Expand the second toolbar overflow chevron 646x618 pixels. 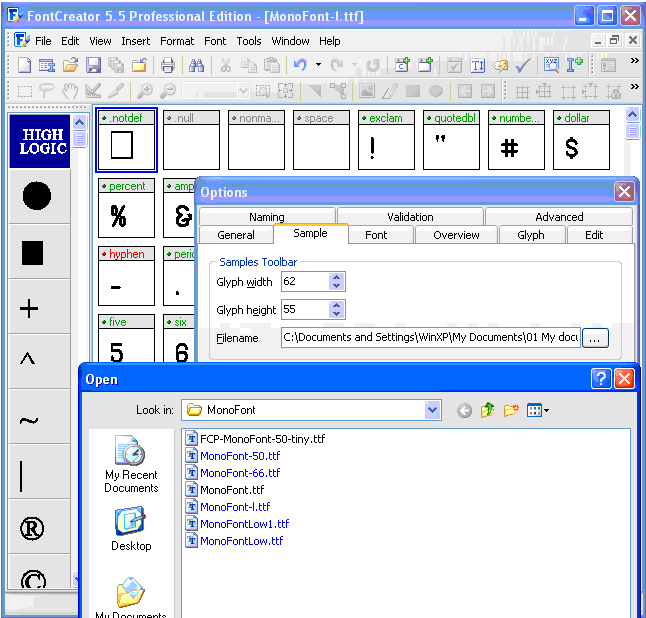click(x=634, y=87)
